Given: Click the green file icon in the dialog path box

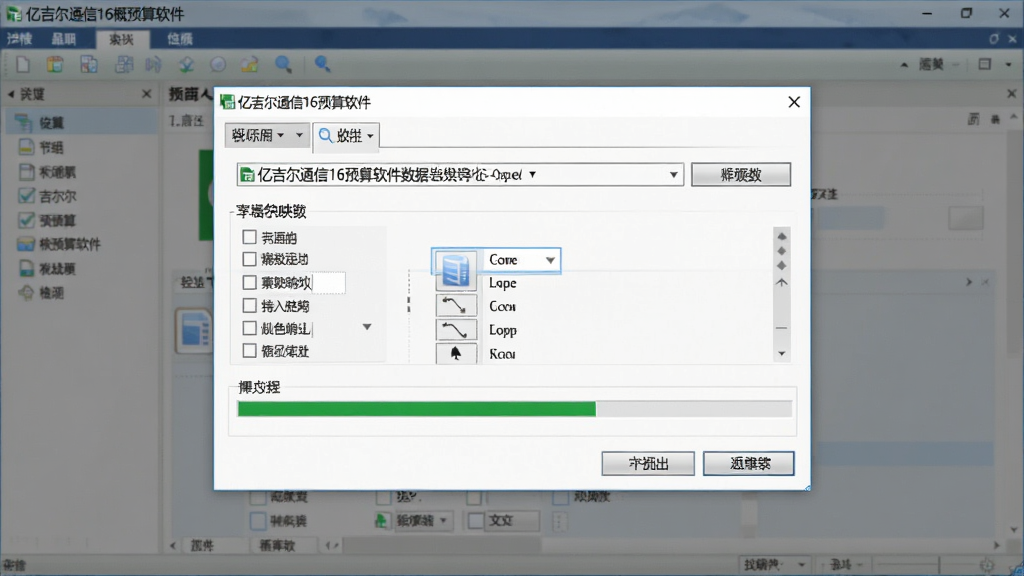Looking at the screenshot, I should (x=247, y=175).
